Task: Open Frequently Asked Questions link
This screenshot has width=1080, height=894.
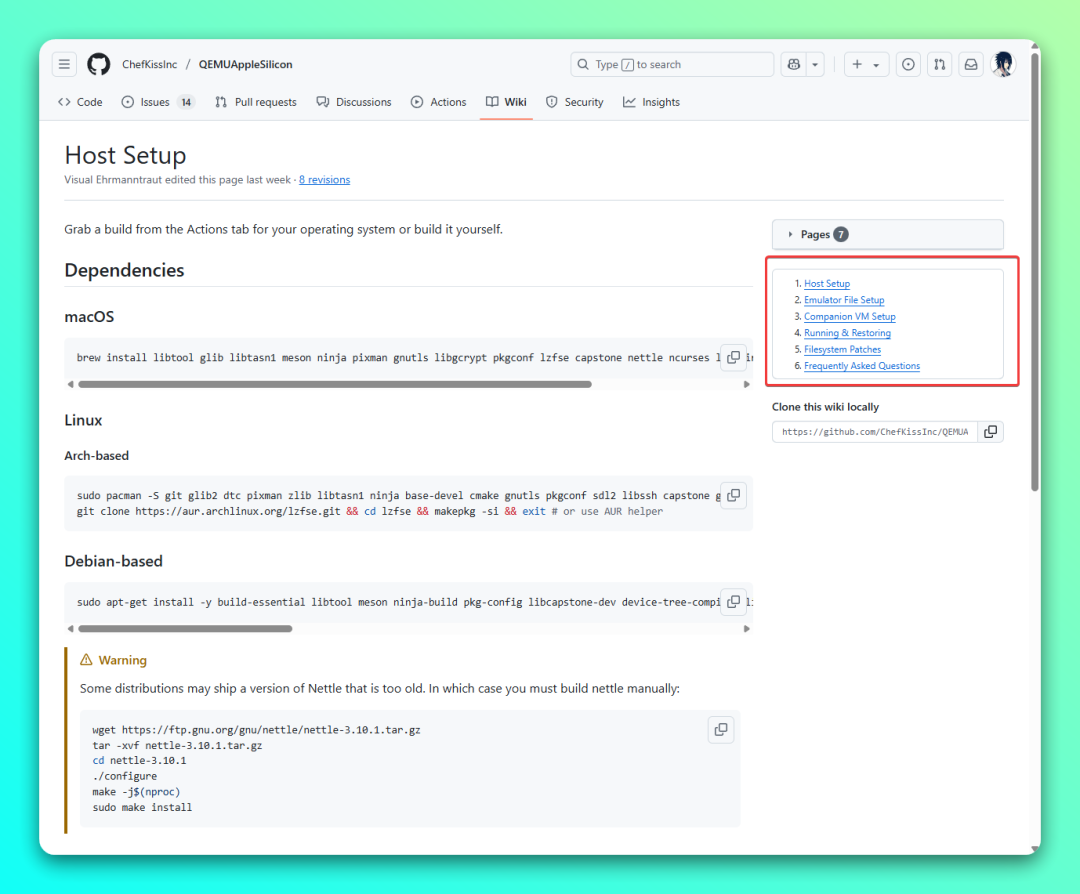Action: [861, 366]
